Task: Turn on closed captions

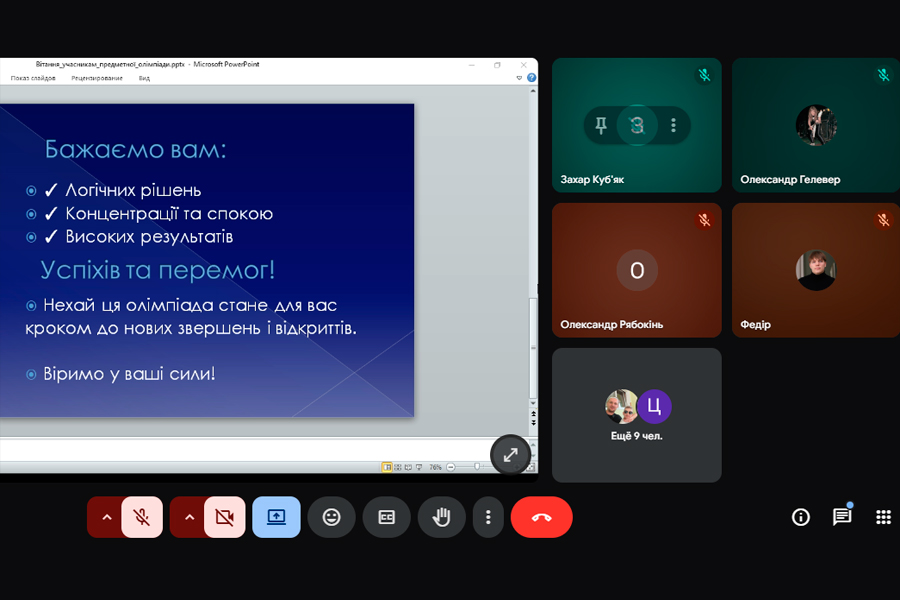Action: (386, 517)
